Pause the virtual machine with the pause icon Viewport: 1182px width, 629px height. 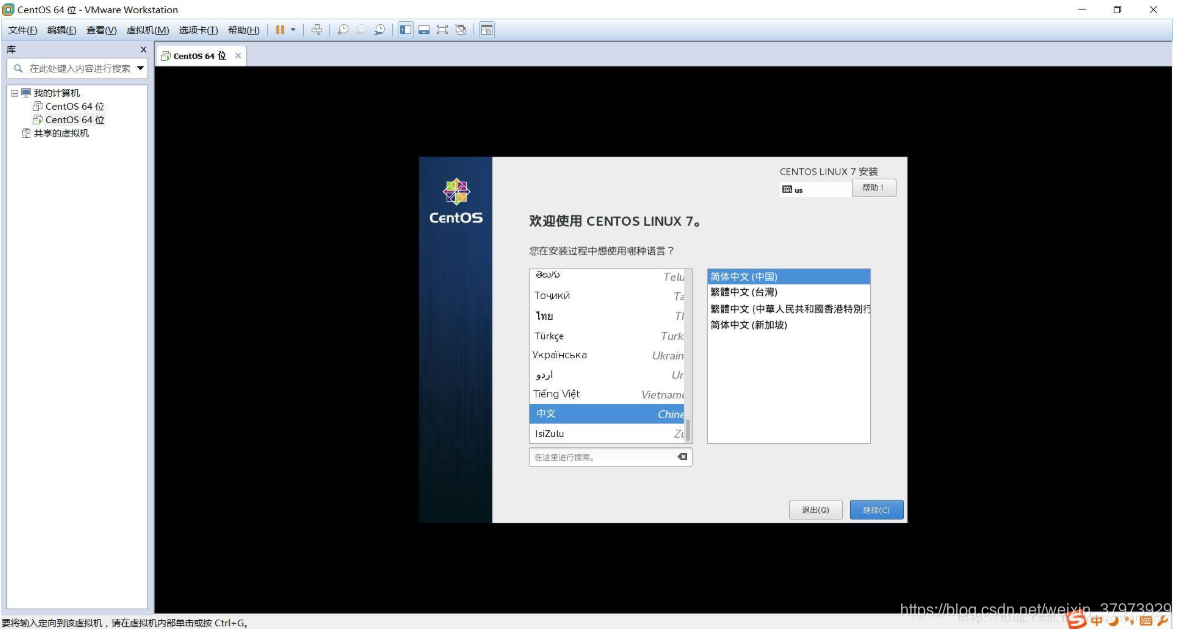point(280,30)
